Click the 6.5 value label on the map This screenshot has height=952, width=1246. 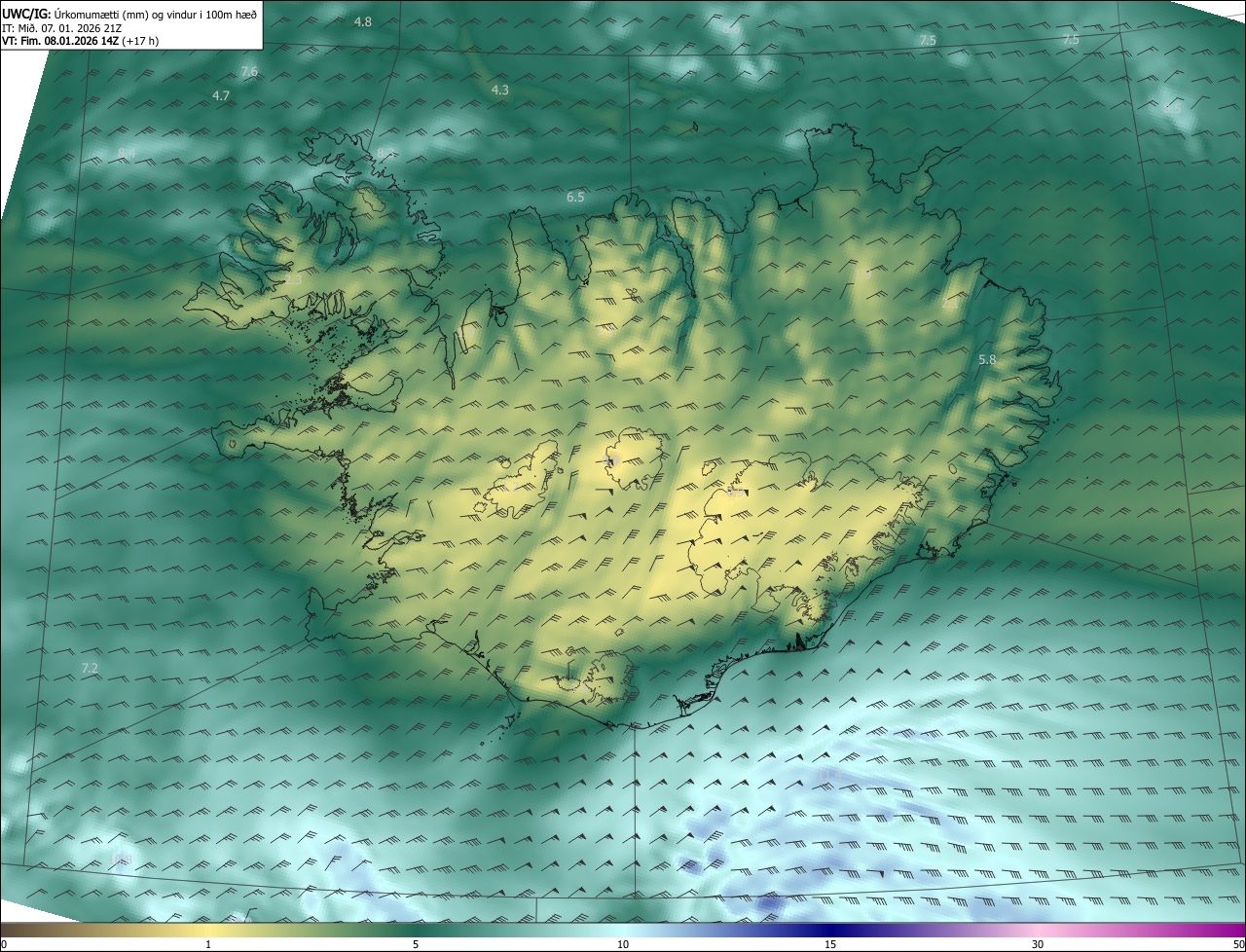point(575,198)
